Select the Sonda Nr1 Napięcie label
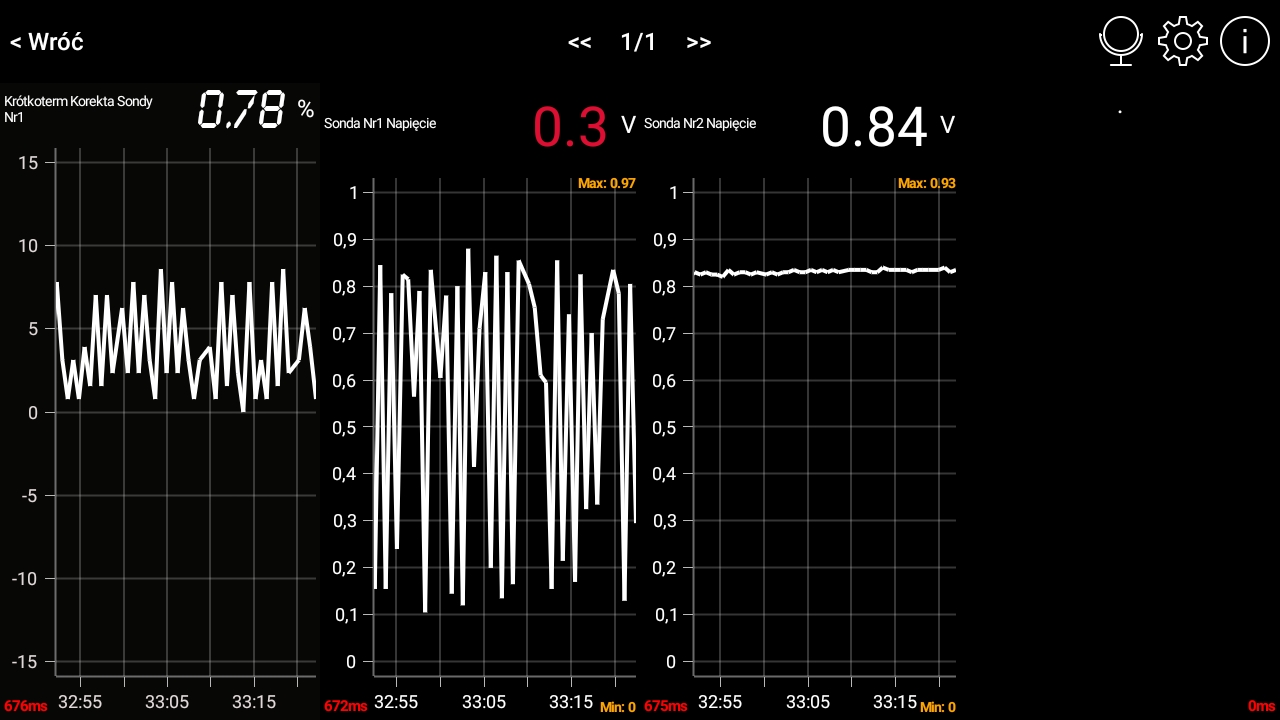1280x720 pixels. (380, 124)
